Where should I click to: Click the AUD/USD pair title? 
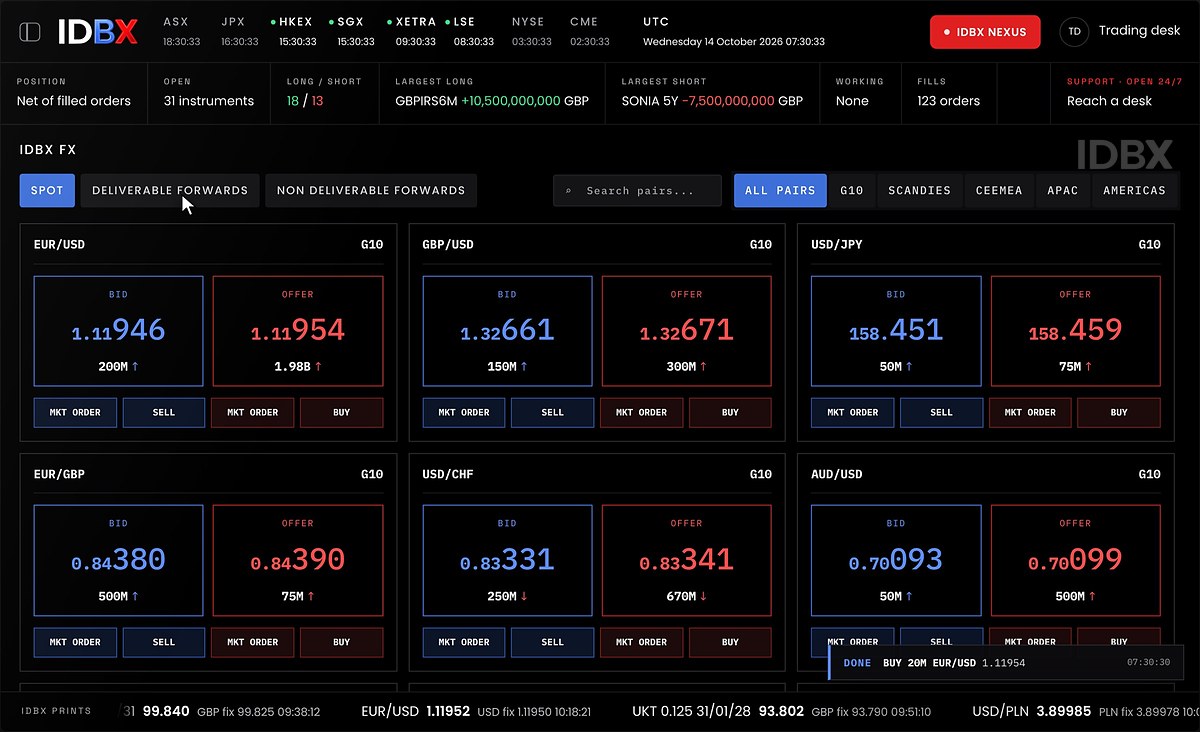click(x=837, y=475)
